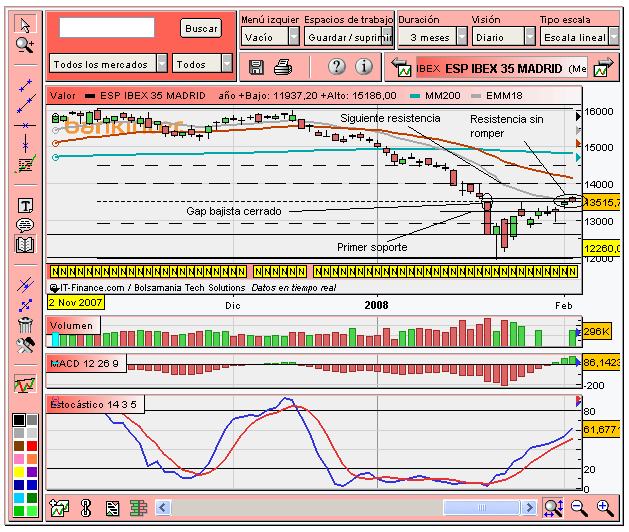Open Todos los mercados dropdown
The height and width of the screenshot is (532, 629).
pos(108,64)
